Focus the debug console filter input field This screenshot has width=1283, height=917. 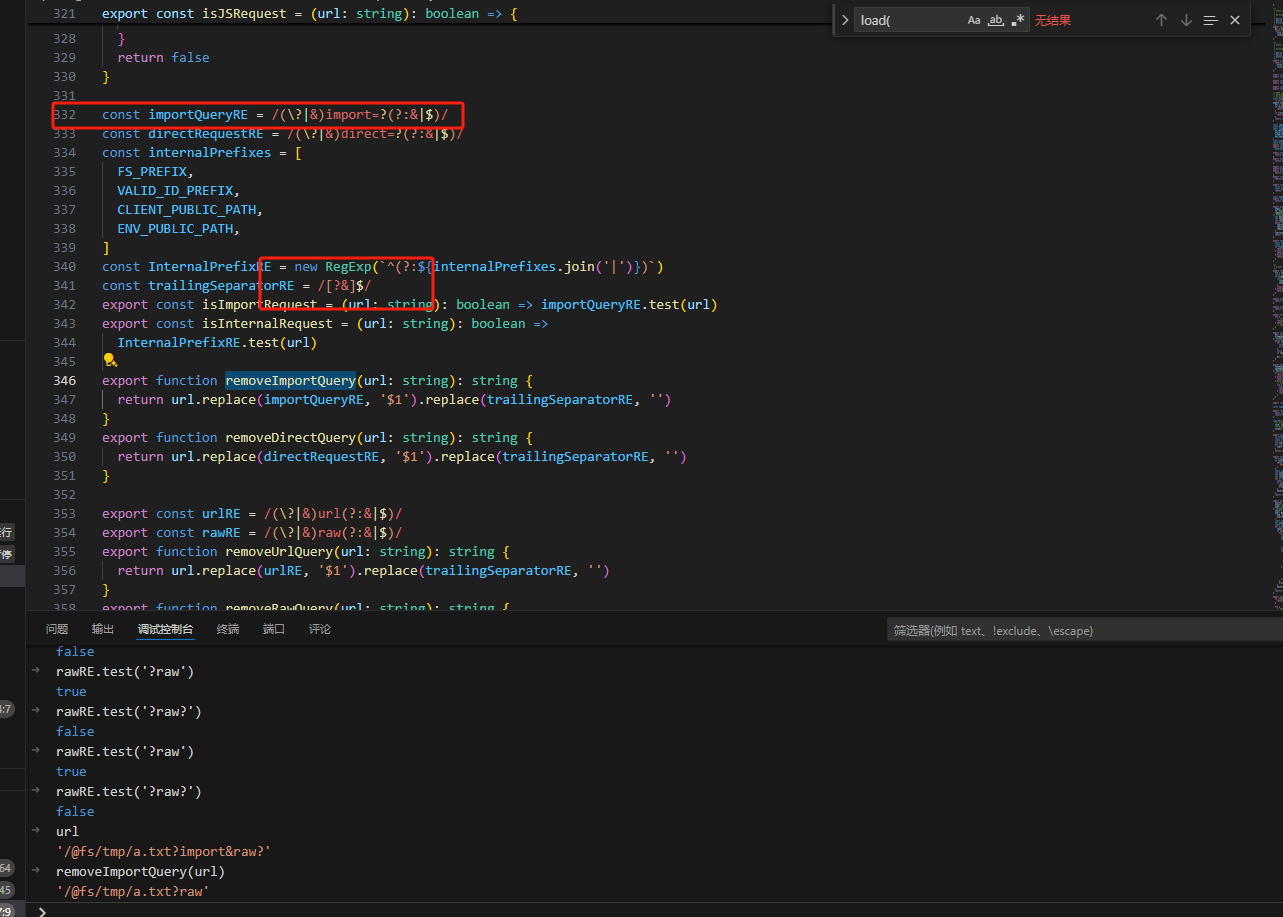[1084, 630]
